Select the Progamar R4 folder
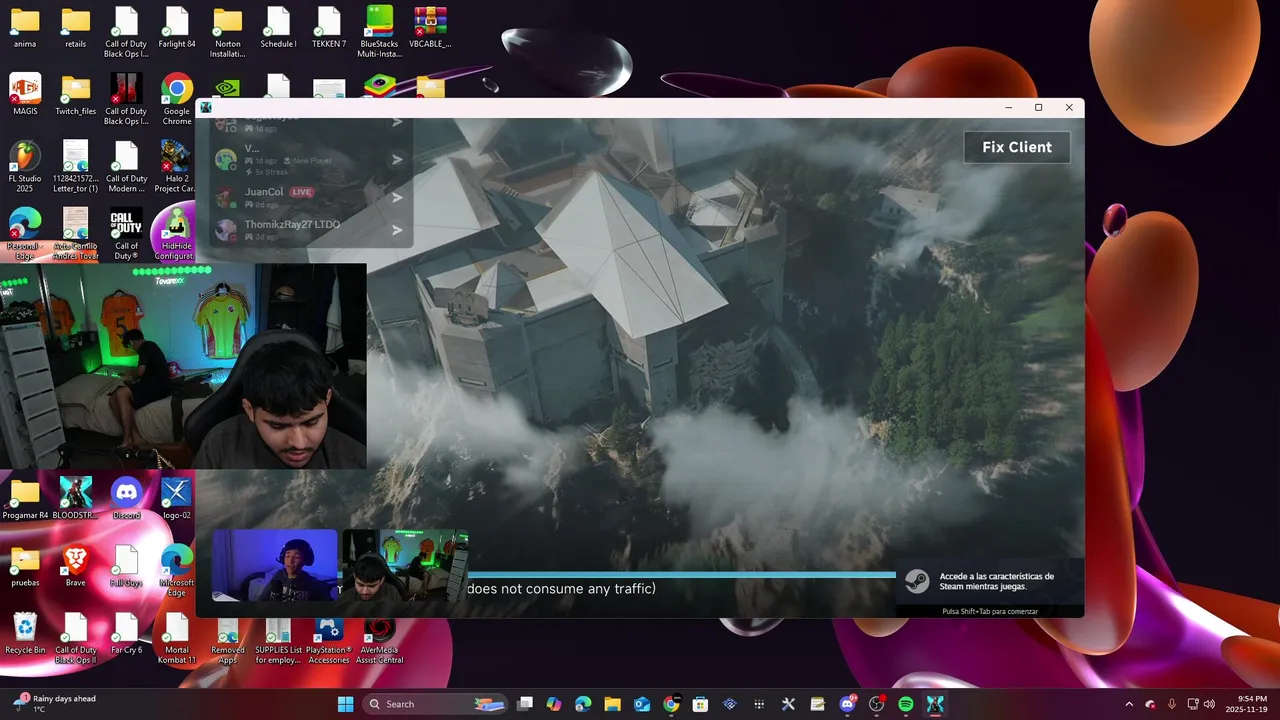The image size is (1280, 720). click(x=25, y=499)
